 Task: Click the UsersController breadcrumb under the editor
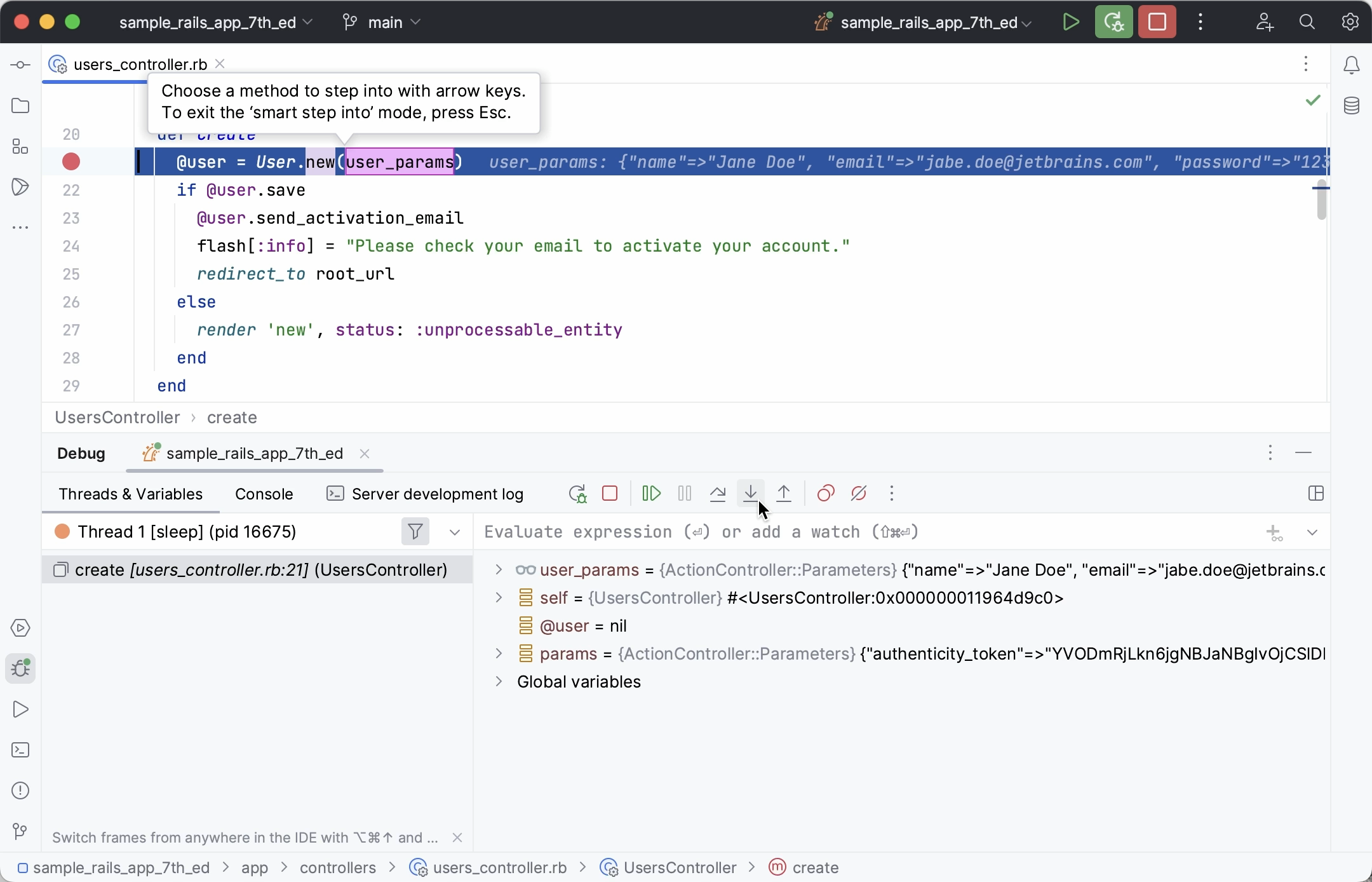118,417
